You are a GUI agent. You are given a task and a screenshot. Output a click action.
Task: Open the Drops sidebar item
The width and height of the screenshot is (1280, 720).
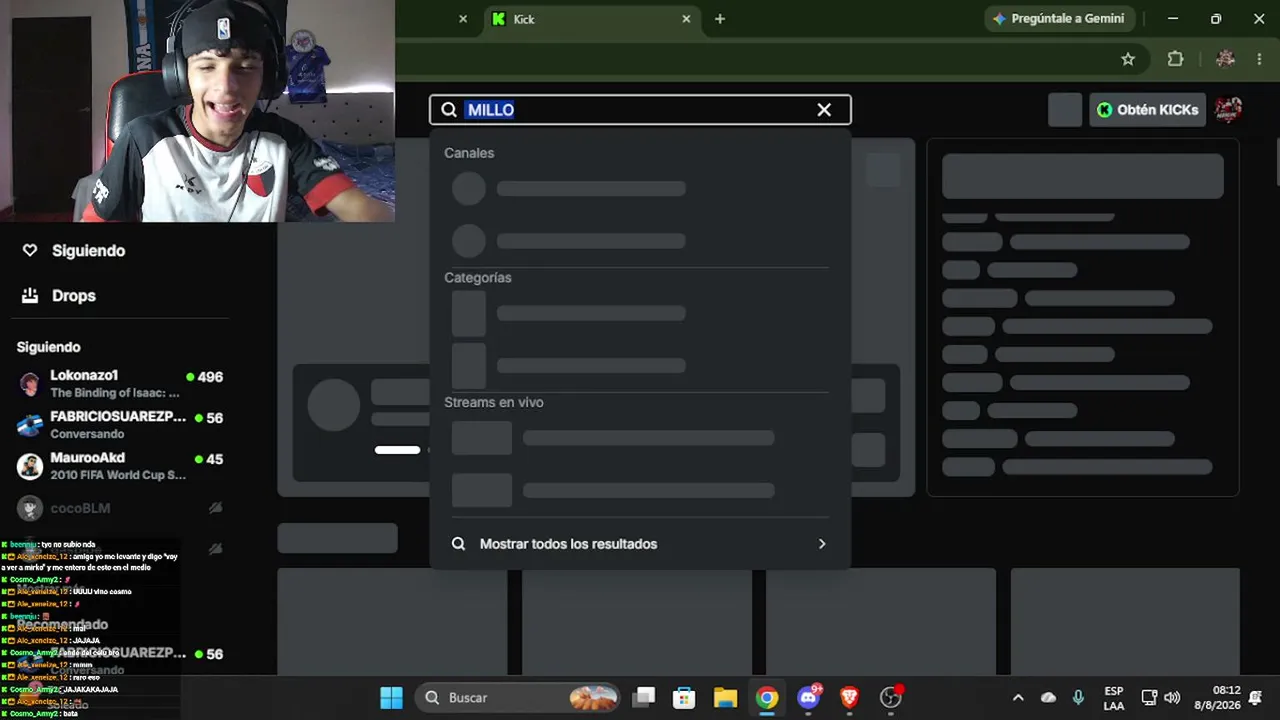[x=60, y=296]
